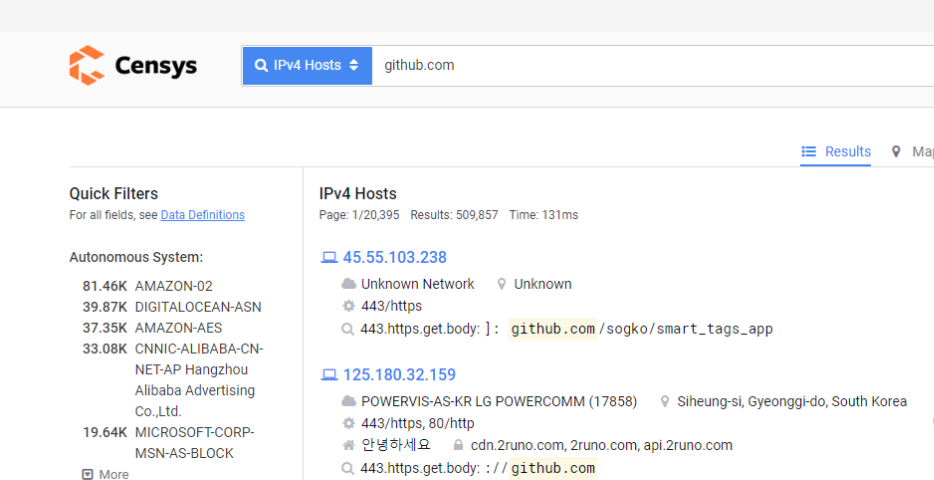The image size is (934, 480).
Task: Filter by AMAZON-AES autonomous system
Action: [x=178, y=328]
